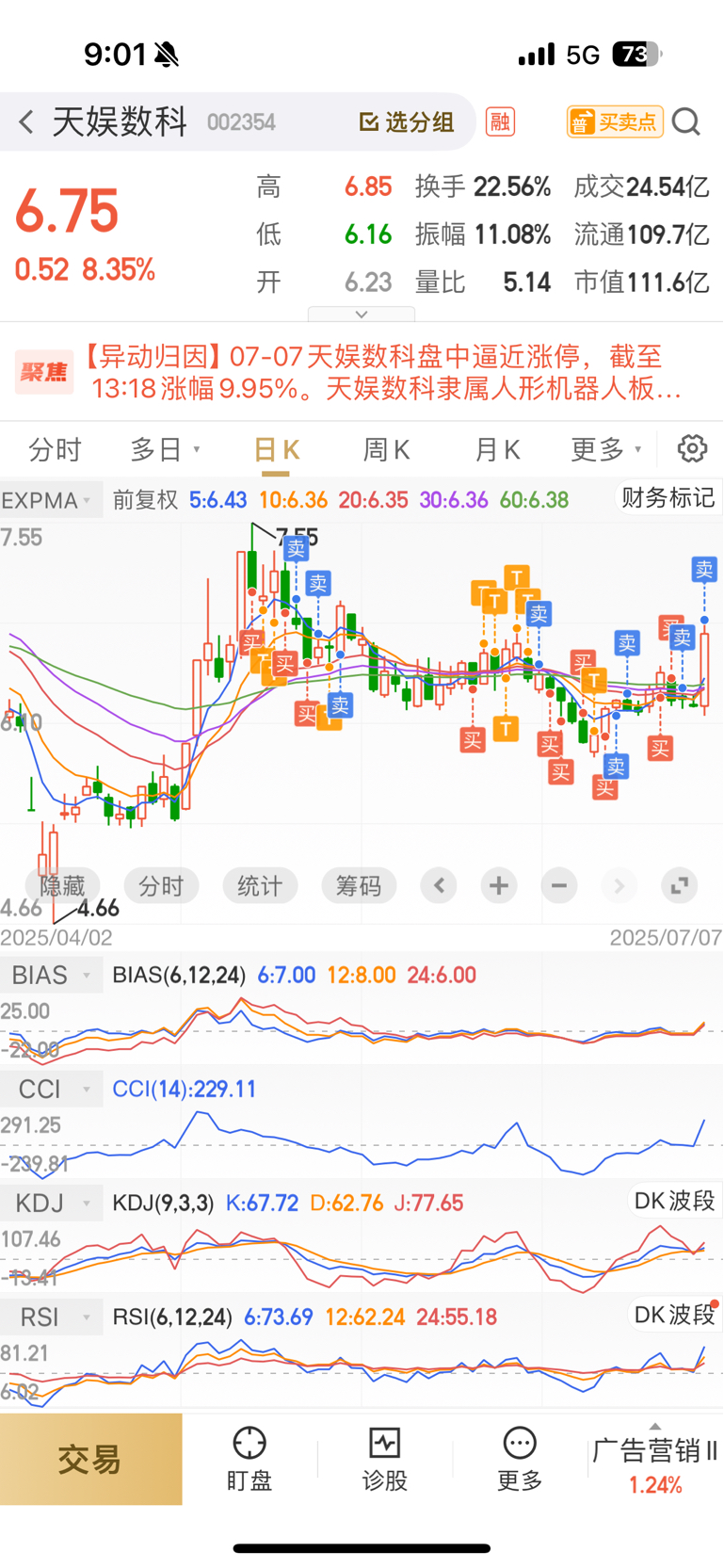Expand chart to fullscreen icon
This screenshot has width=724, height=1568.
click(679, 885)
